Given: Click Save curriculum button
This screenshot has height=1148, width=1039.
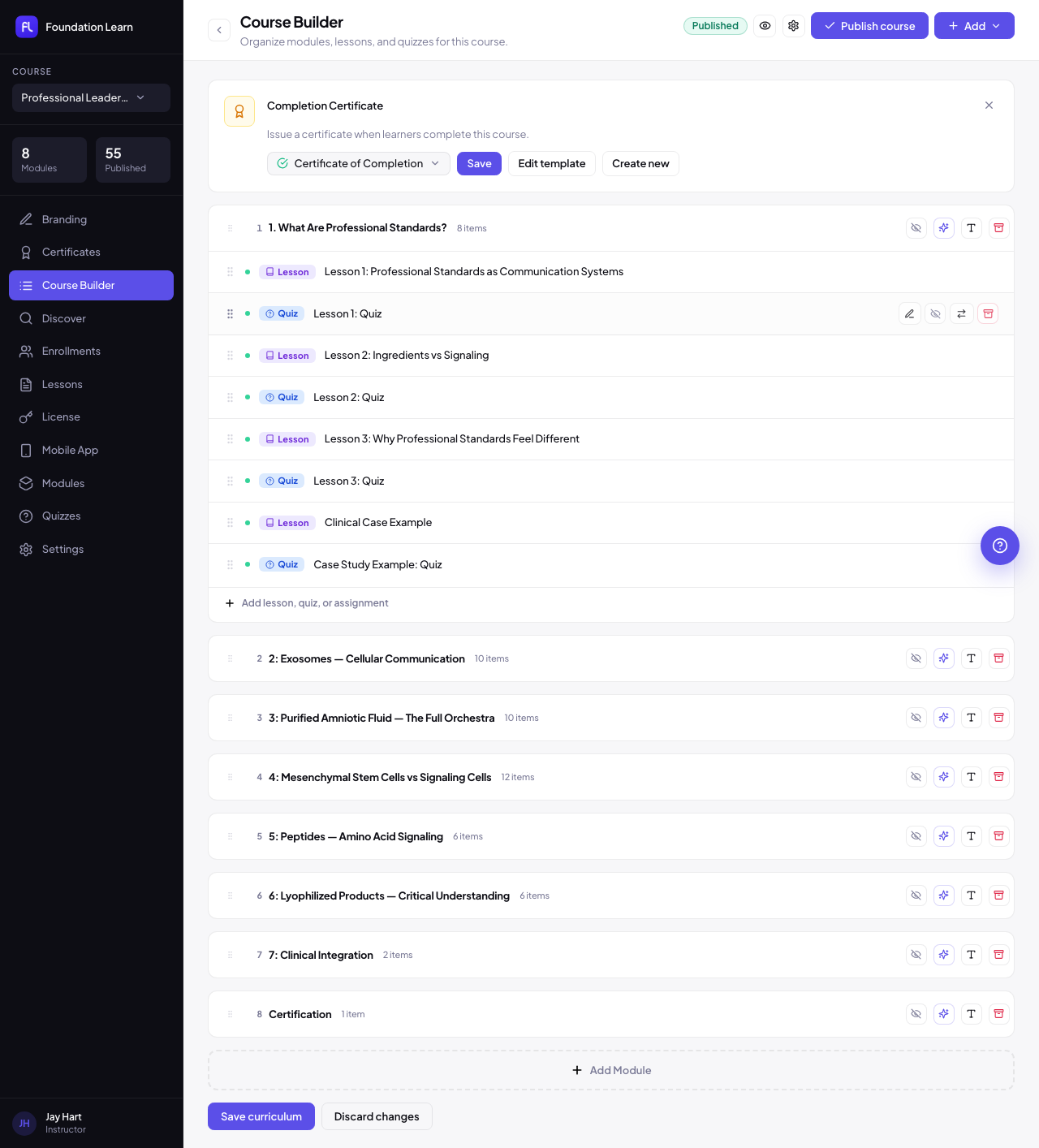Looking at the screenshot, I should point(261,1116).
